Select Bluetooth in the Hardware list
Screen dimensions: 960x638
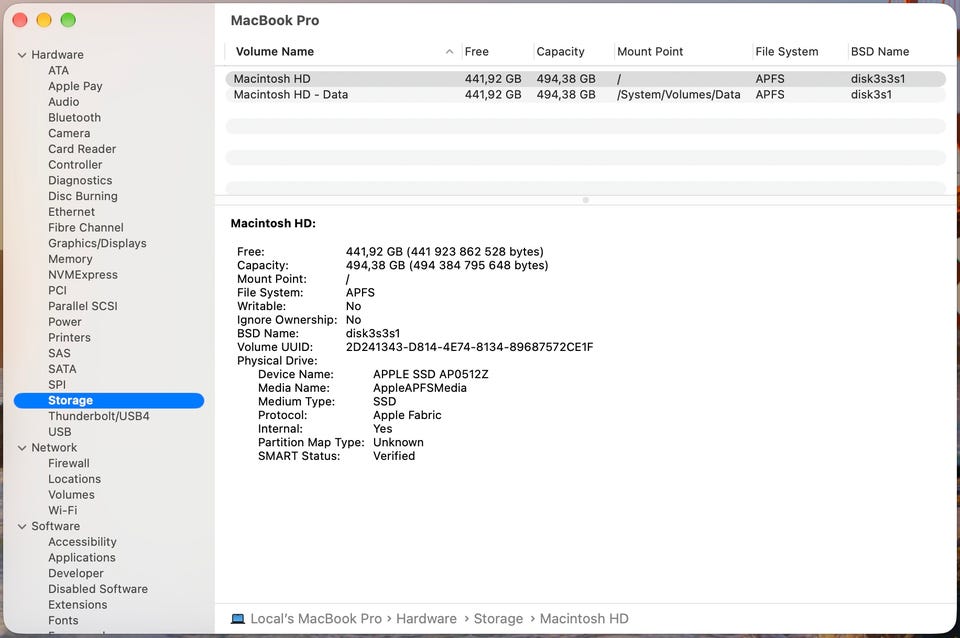tap(75, 118)
